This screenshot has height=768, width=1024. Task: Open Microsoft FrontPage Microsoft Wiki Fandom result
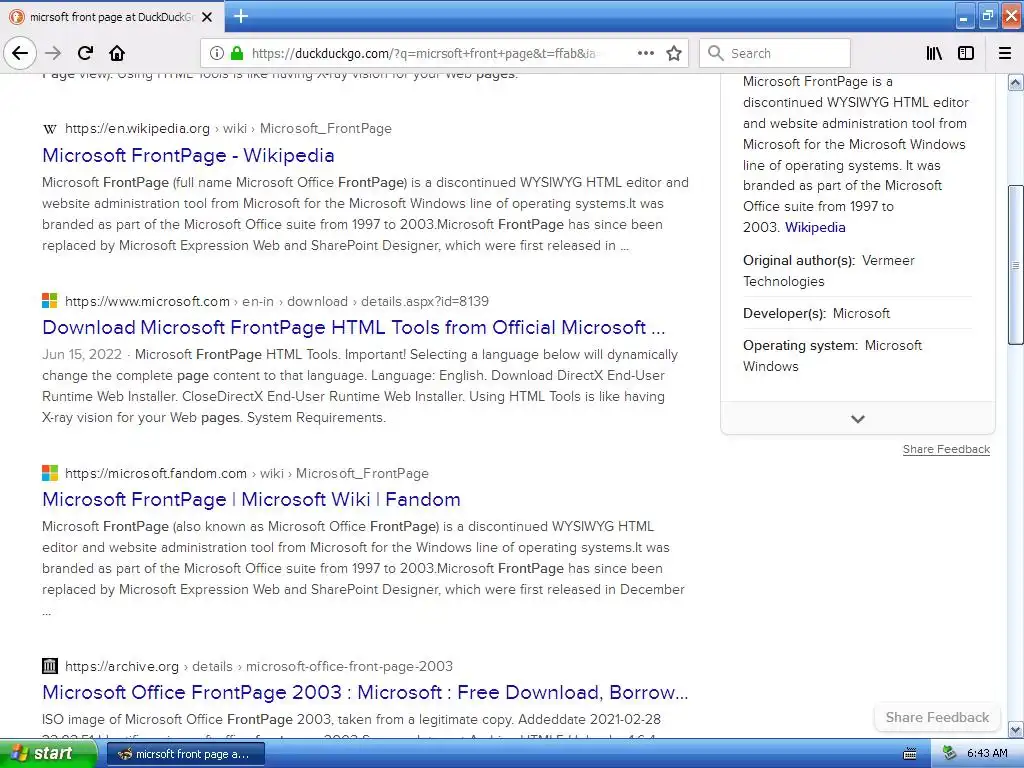[251, 500]
